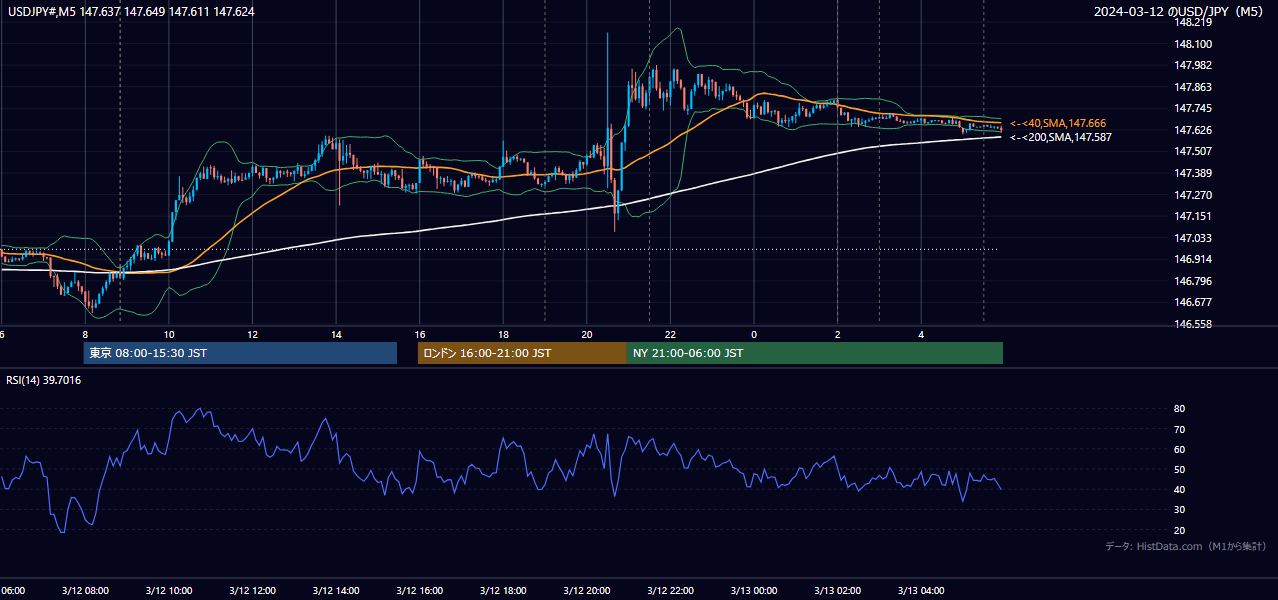Click RSI axis level 50
This screenshot has height=600, width=1278.
[x=1179, y=469]
